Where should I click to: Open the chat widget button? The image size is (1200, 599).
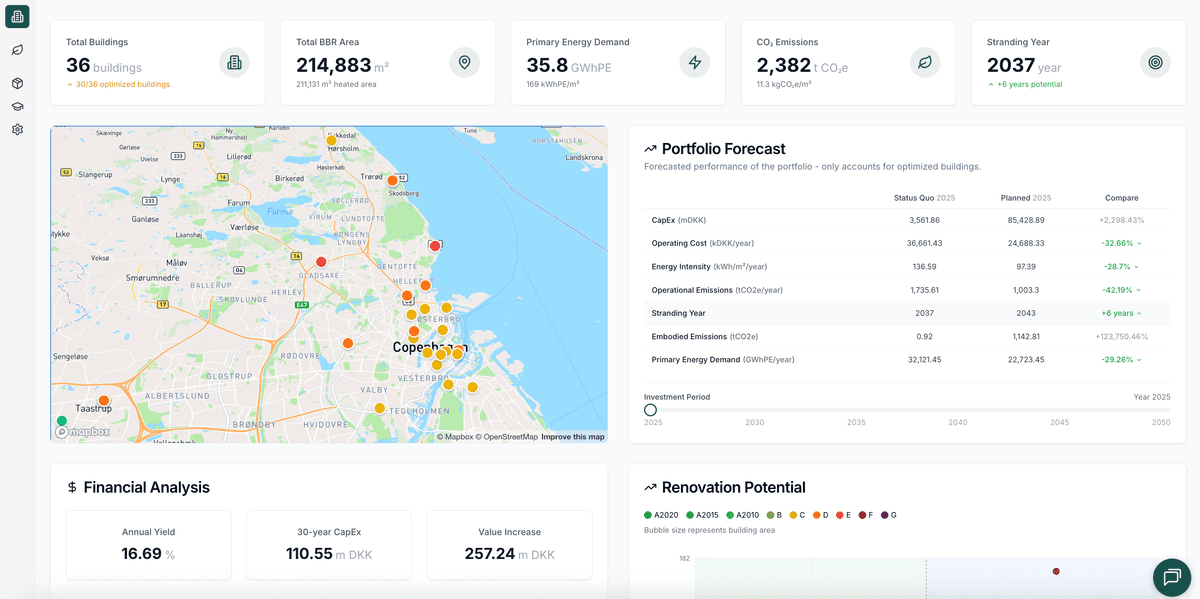point(1172,577)
